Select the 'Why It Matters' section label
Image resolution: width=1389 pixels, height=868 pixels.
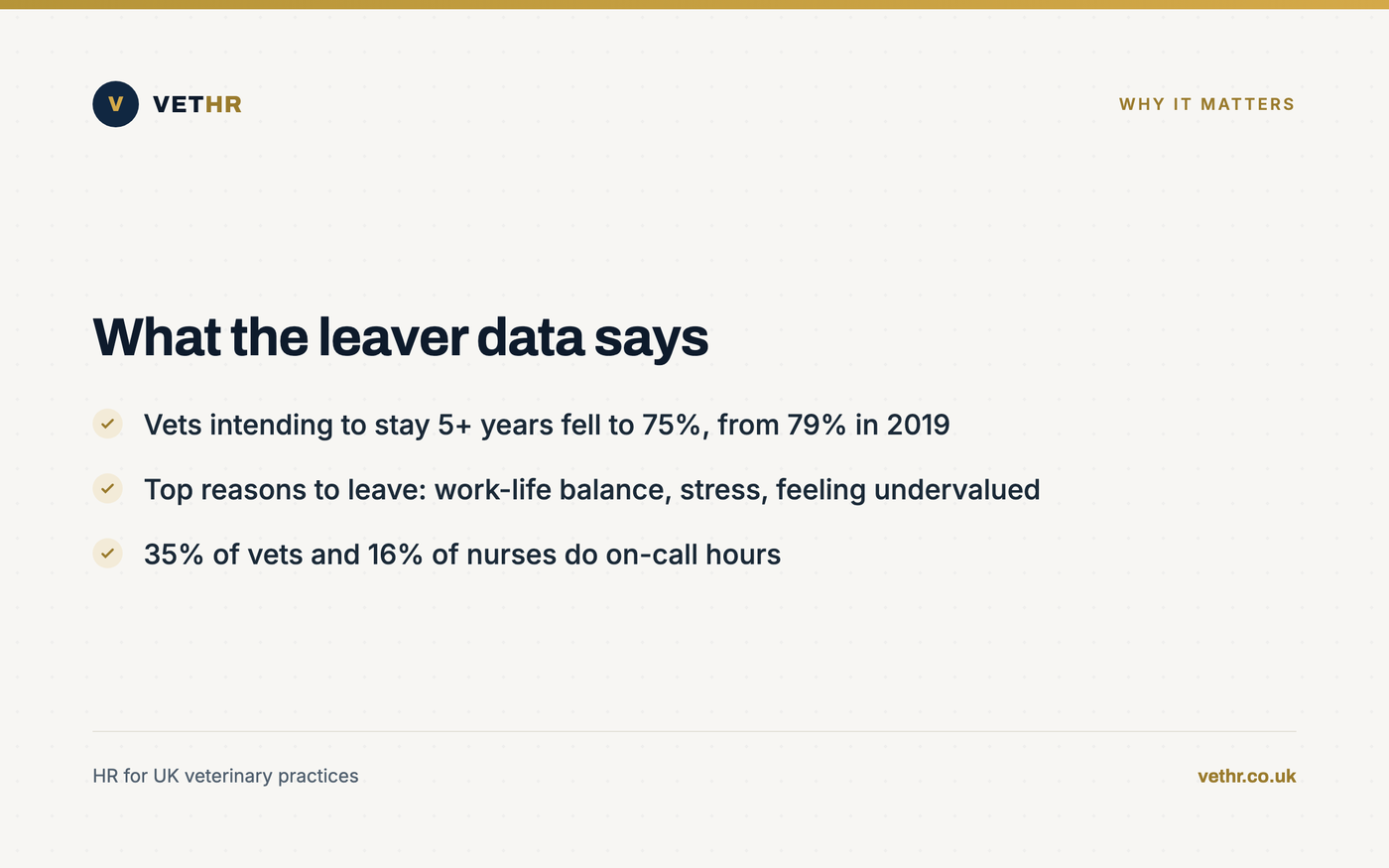click(x=1206, y=104)
